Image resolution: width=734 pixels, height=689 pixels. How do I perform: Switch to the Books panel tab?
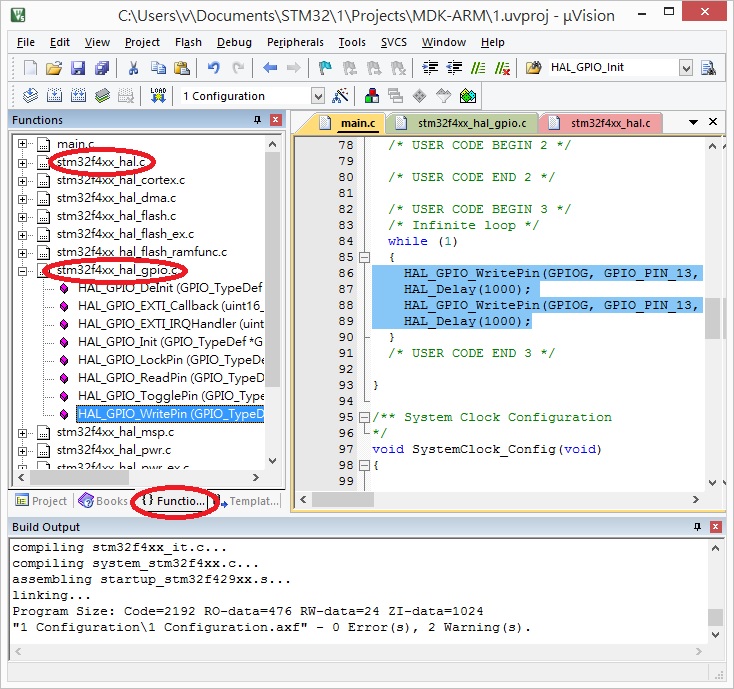coord(103,501)
